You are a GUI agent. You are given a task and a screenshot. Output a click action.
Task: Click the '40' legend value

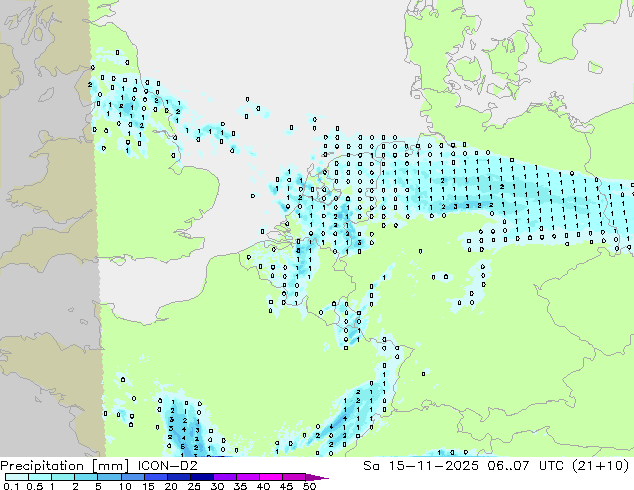(x=263, y=486)
